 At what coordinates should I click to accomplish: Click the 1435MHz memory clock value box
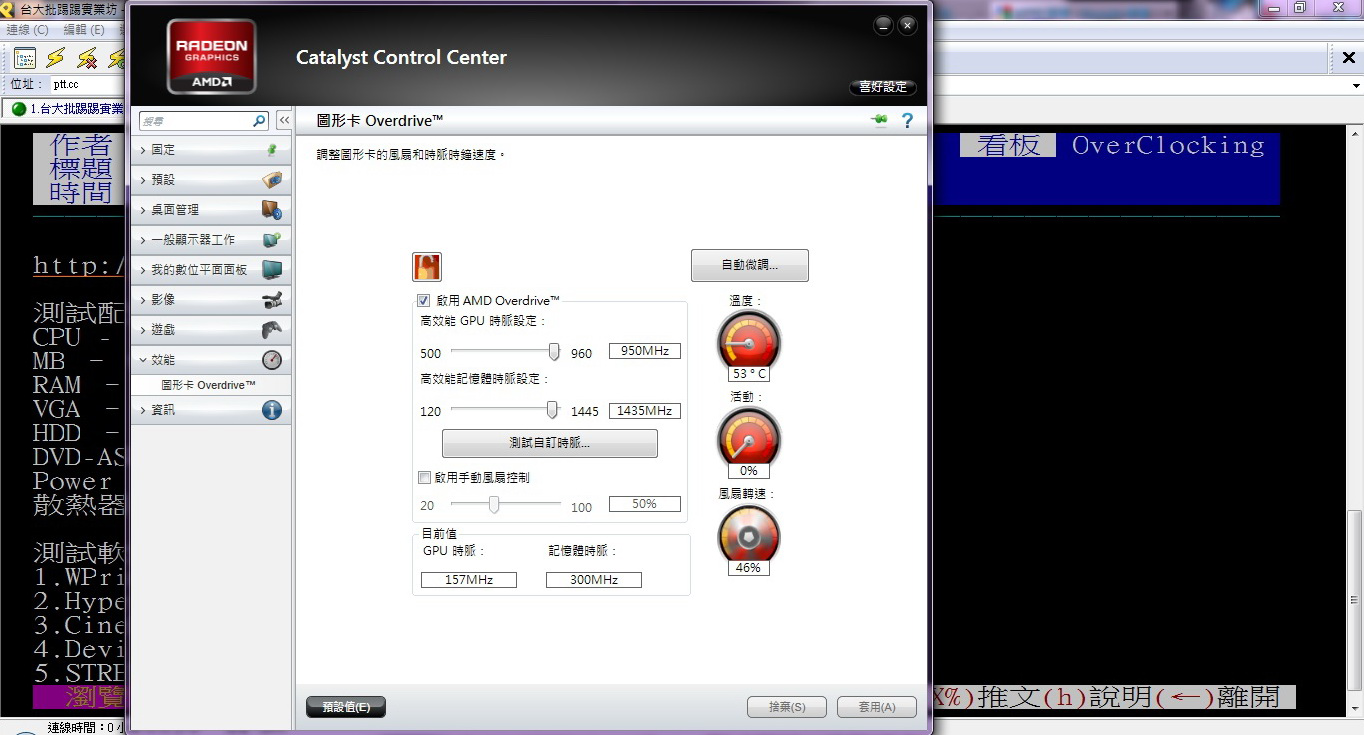pyautogui.click(x=645, y=410)
